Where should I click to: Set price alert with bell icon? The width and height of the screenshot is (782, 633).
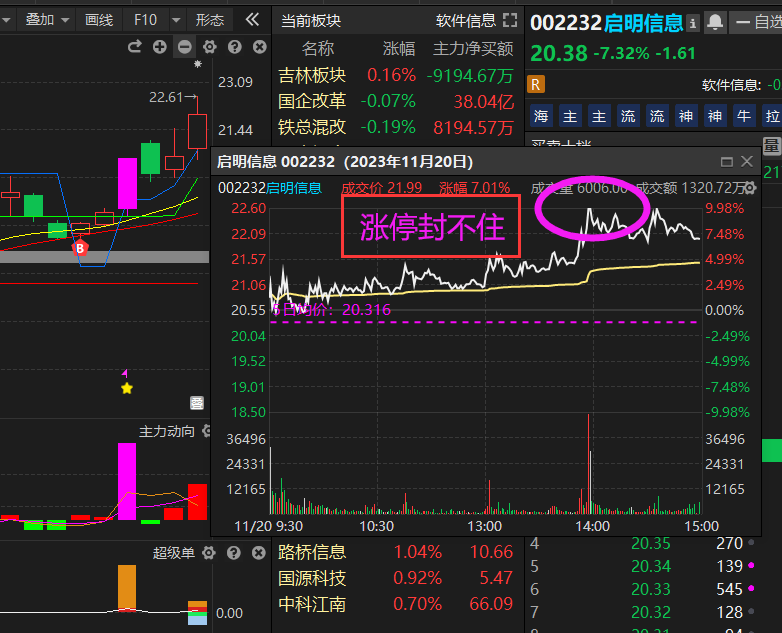click(x=715, y=22)
